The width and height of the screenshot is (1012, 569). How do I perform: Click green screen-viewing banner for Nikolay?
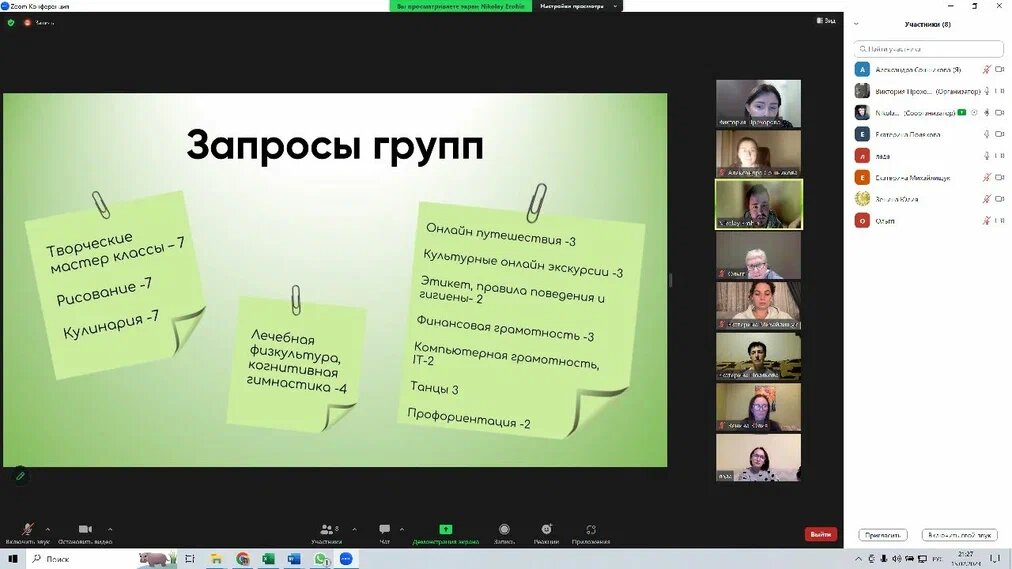point(460,6)
